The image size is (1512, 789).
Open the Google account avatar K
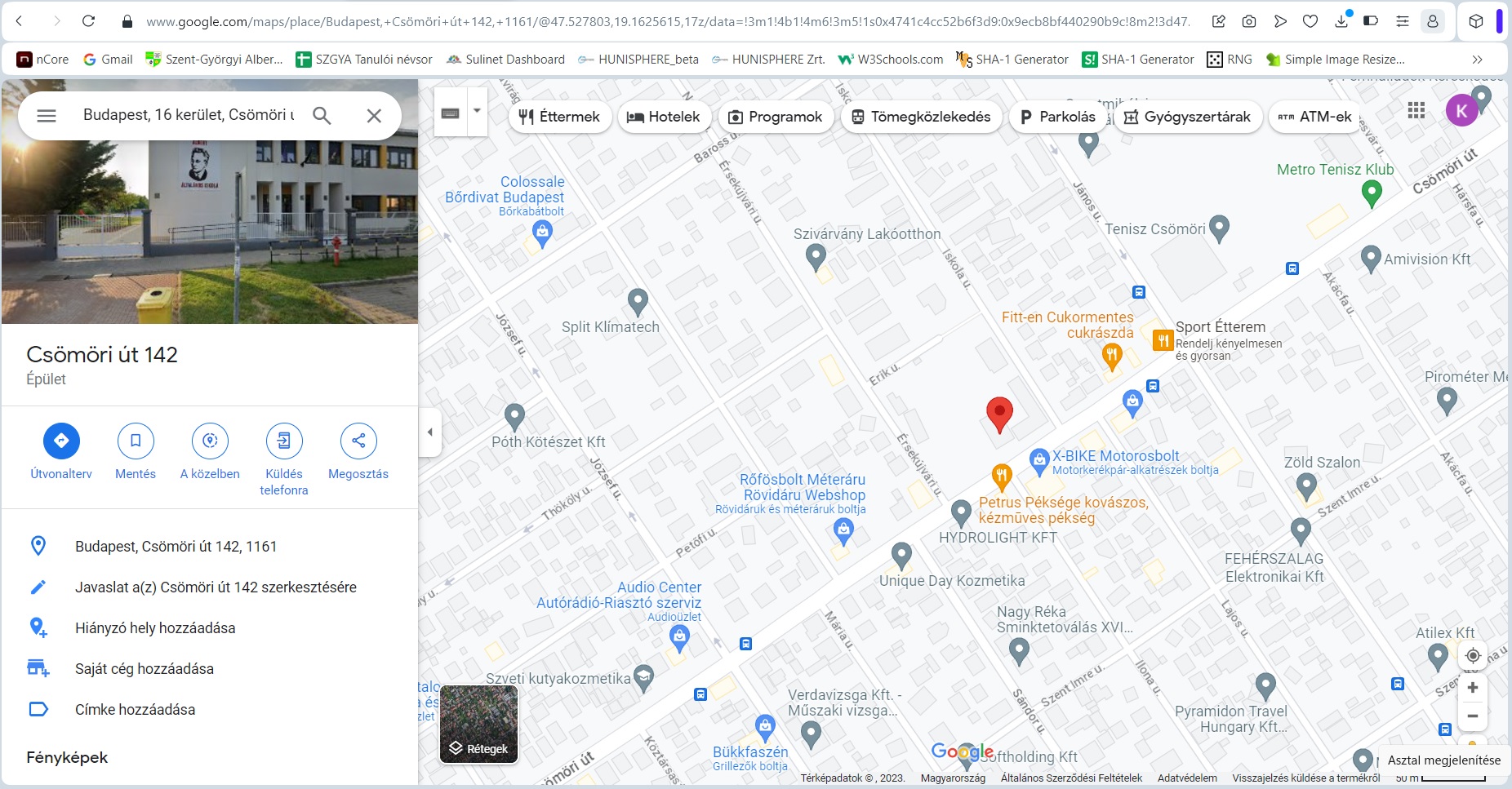(1462, 110)
